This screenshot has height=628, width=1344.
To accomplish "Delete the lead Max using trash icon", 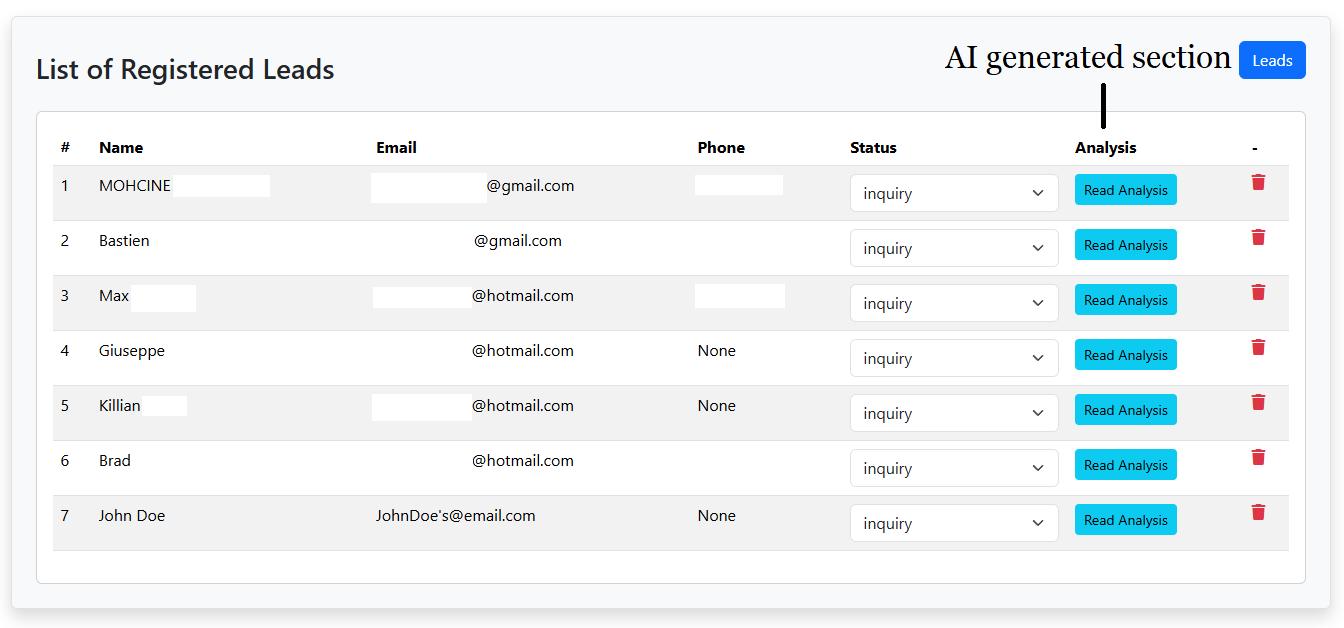I will tap(1258, 293).
